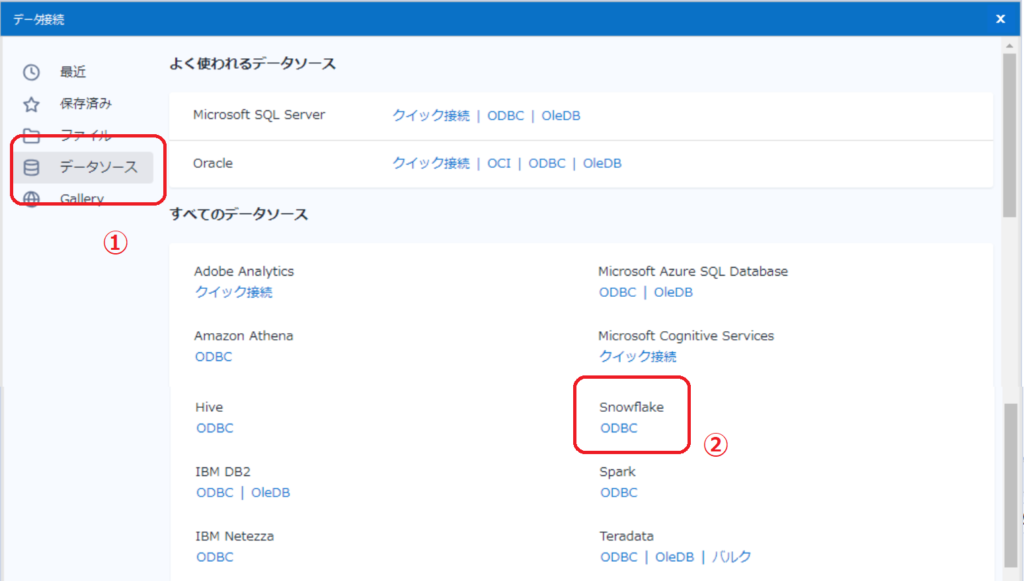1024x581 pixels.
Task: Choose OleDB connection for Oracle
Action: [x=602, y=163]
